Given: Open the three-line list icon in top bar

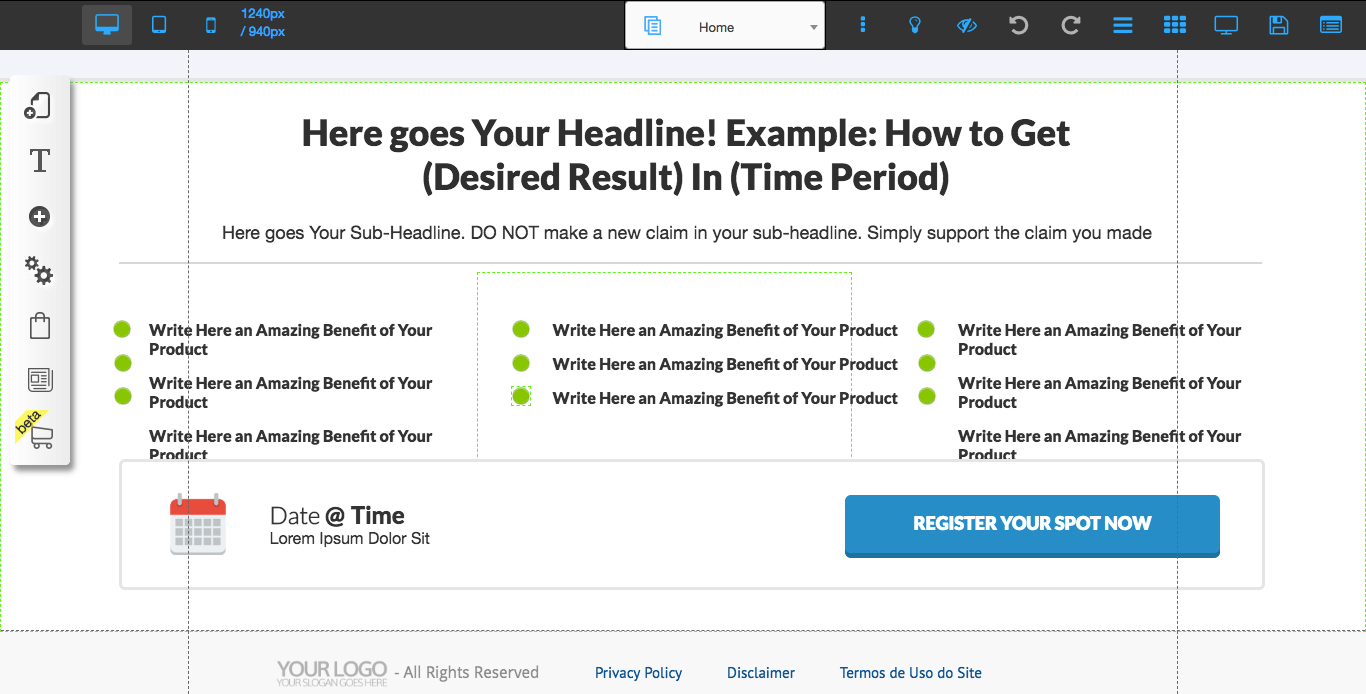Looking at the screenshot, I should (x=1123, y=25).
